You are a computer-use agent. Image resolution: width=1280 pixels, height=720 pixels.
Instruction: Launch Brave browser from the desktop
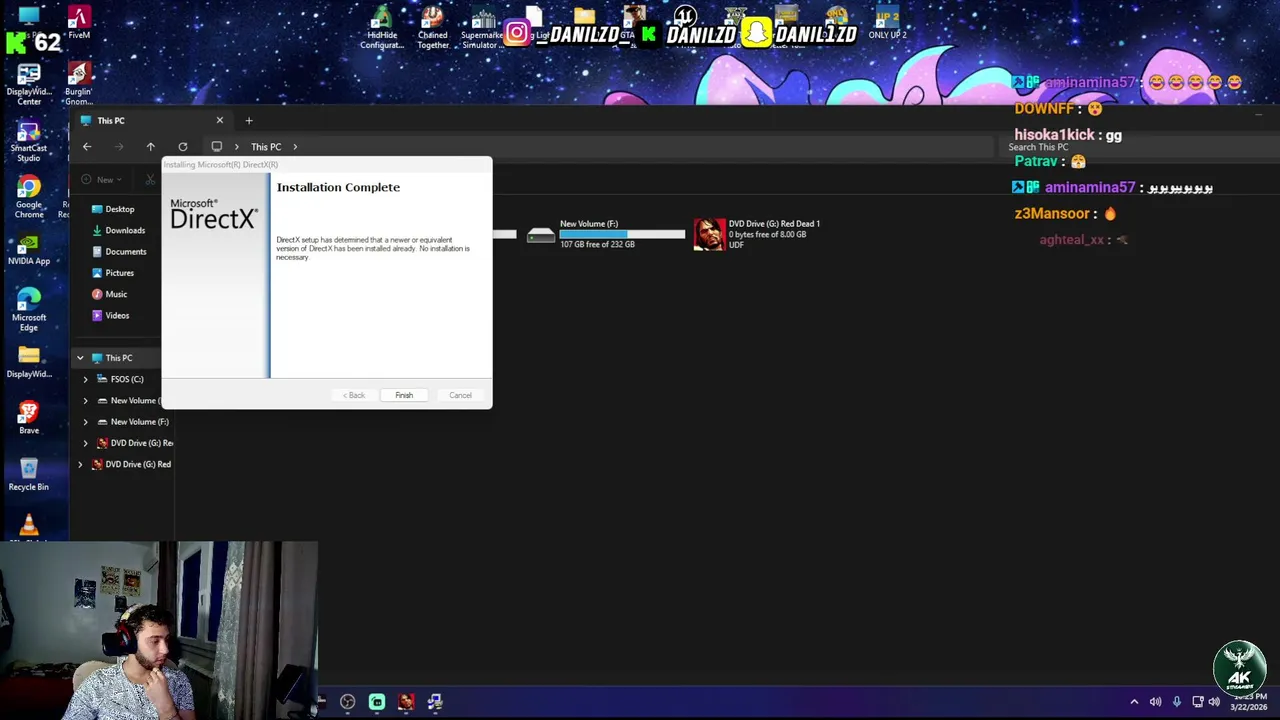point(29,418)
